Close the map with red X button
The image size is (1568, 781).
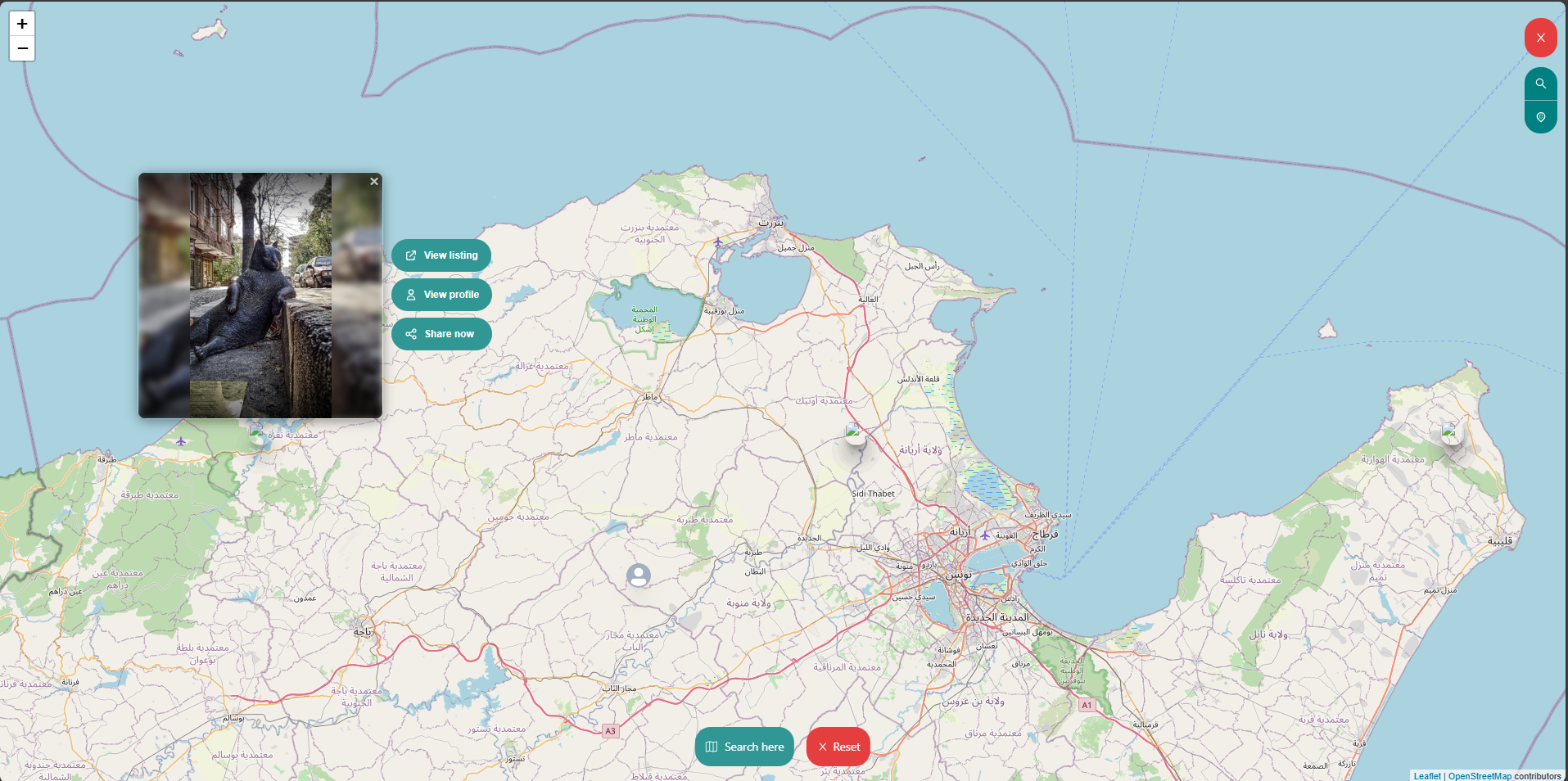1540,38
